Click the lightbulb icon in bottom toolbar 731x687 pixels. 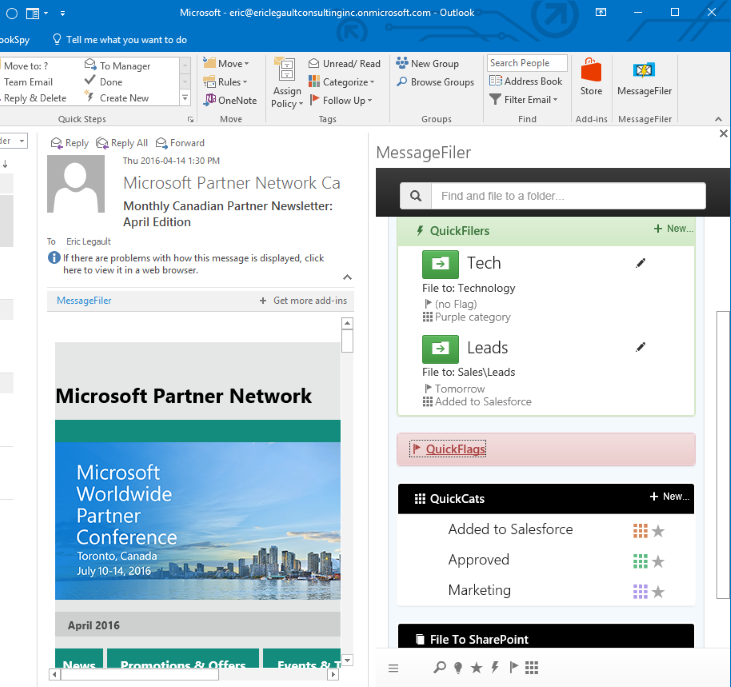click(458, 667)
